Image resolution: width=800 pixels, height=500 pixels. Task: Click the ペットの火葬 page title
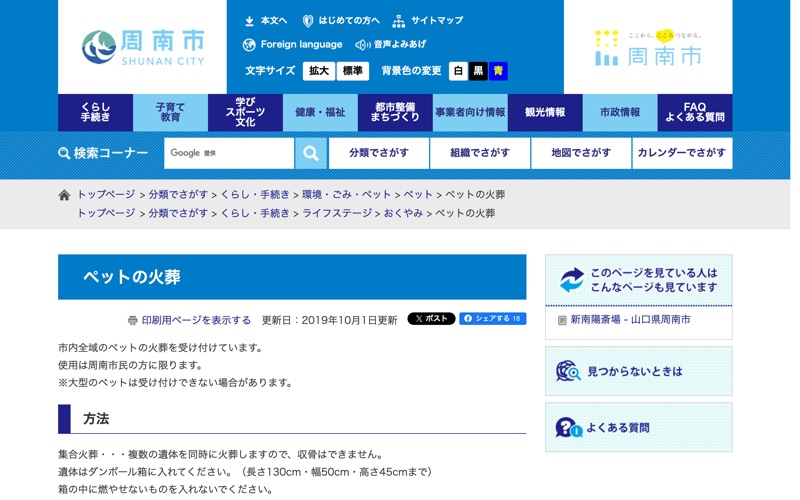click(x=132, y=277)
